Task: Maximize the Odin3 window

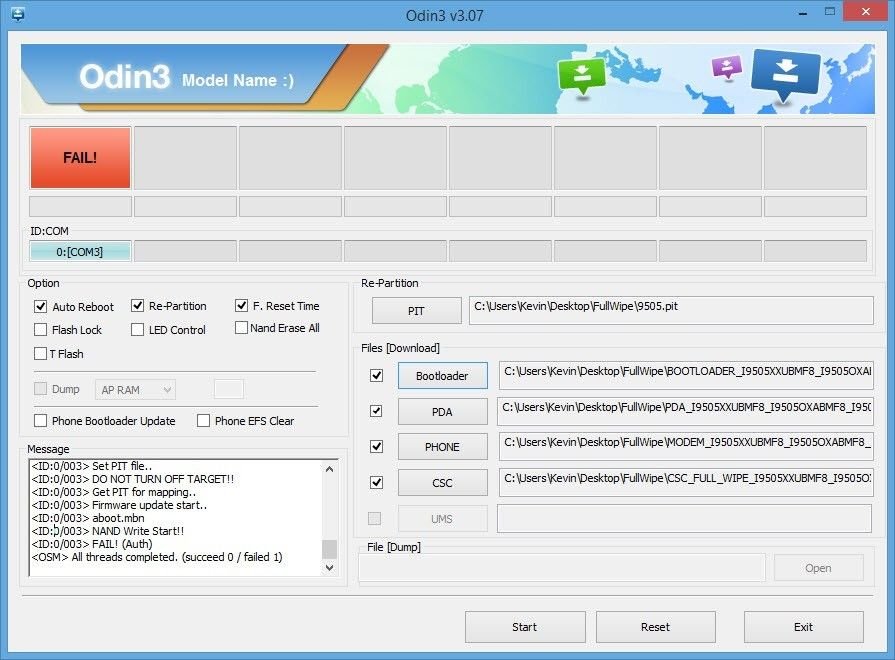Action: [830, 11]
